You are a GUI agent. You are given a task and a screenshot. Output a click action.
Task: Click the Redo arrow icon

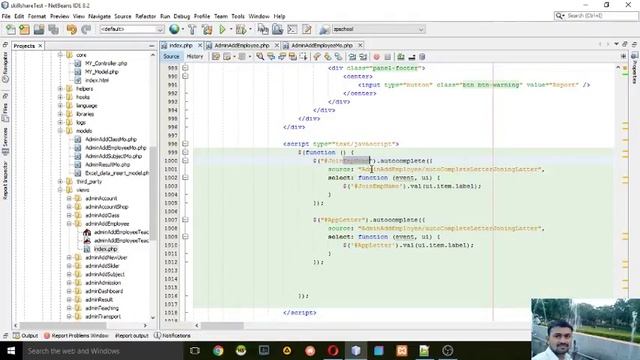click(x=86, y=29)
